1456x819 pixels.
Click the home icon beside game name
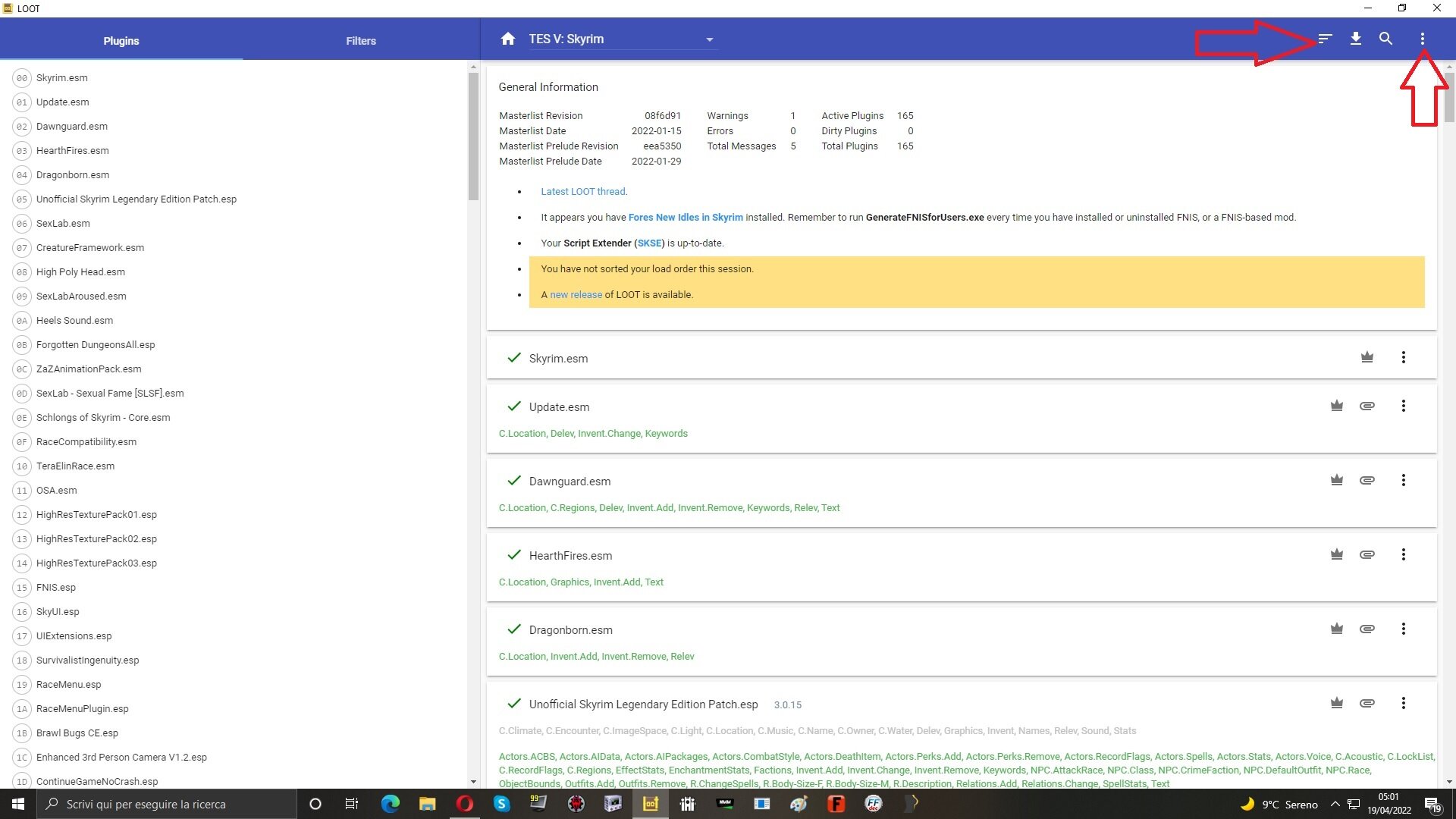508,39
